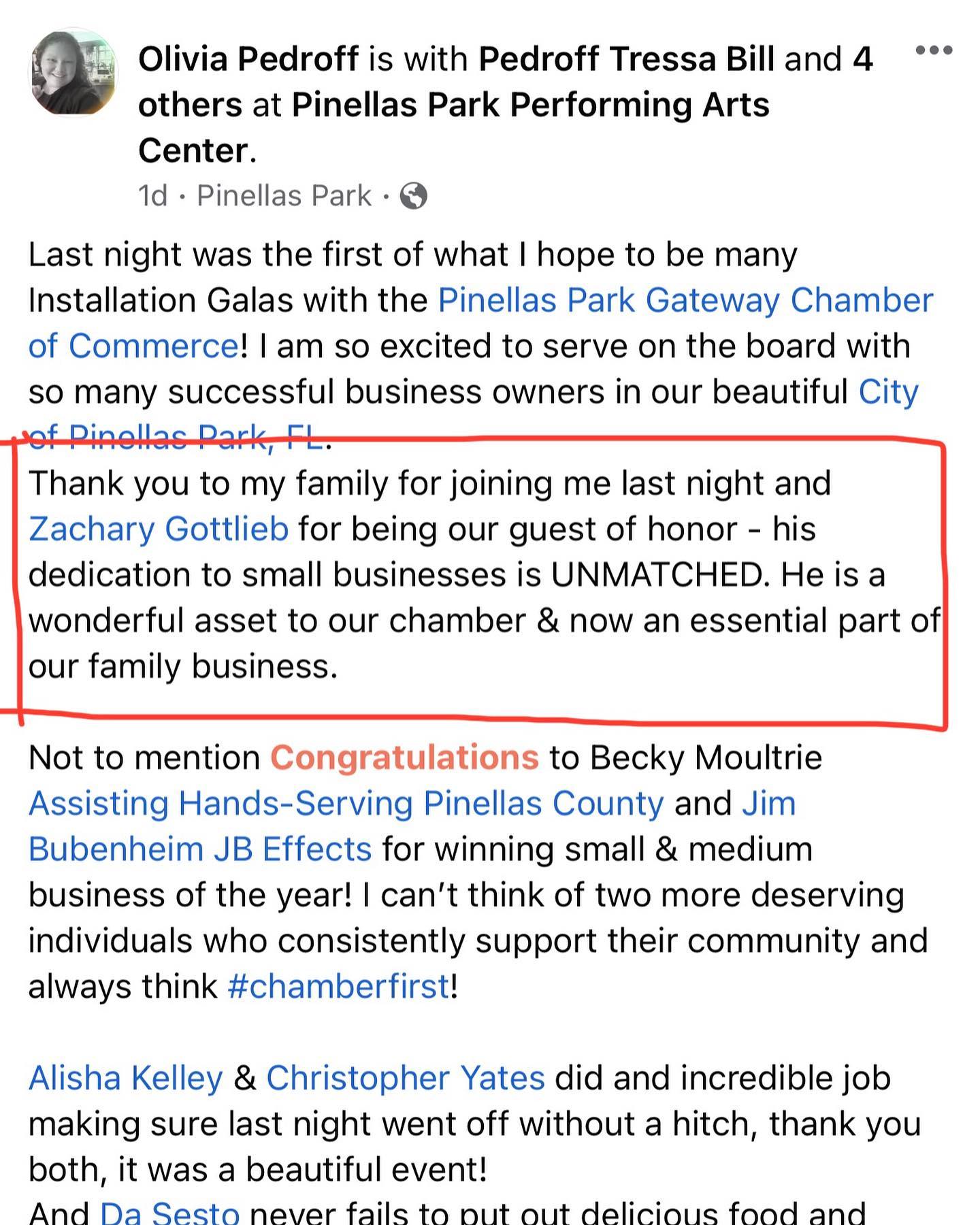Open Olivia Pedroff's profile picture

tap(73, 73)
